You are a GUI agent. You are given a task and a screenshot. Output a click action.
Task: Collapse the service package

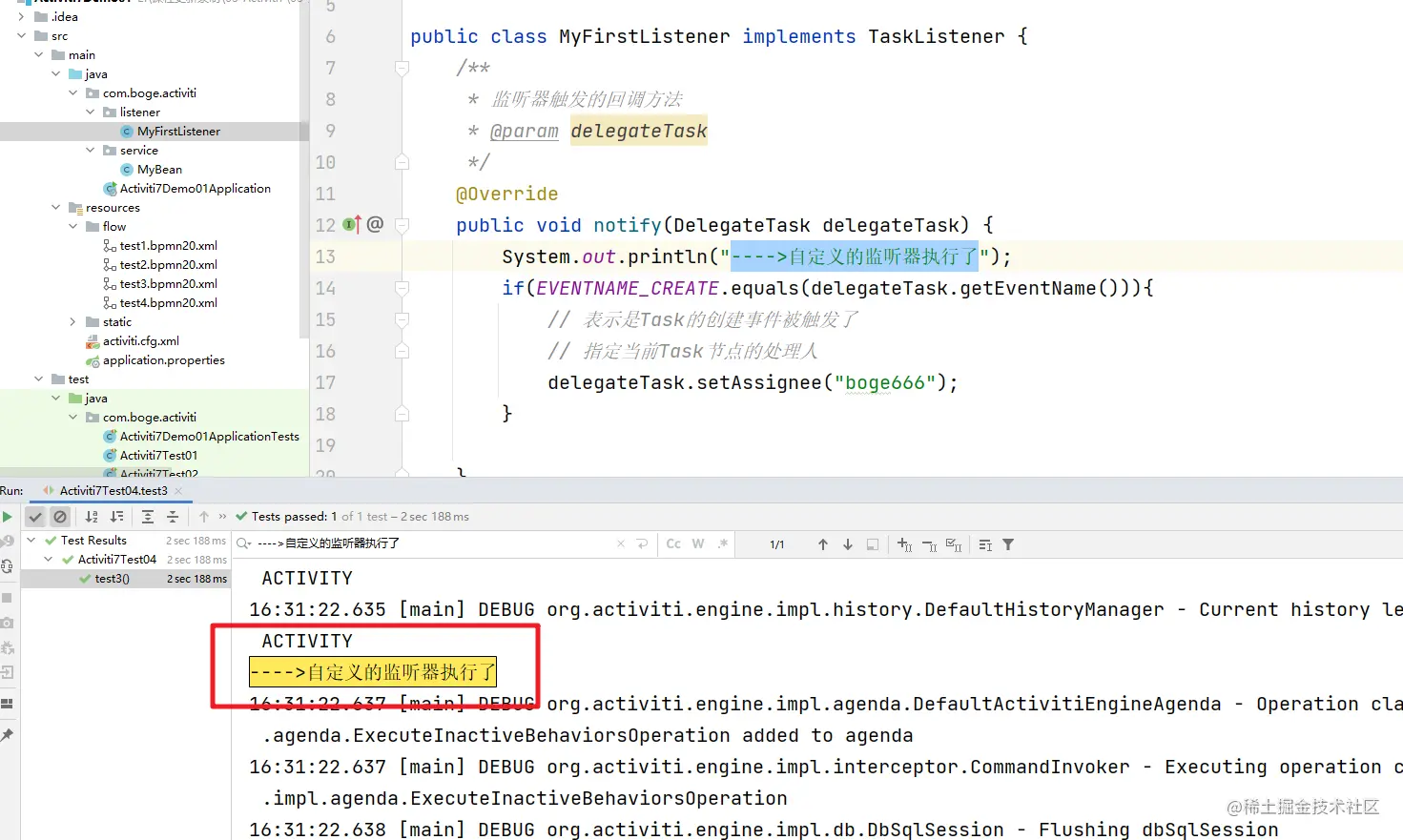pos(90,150)
